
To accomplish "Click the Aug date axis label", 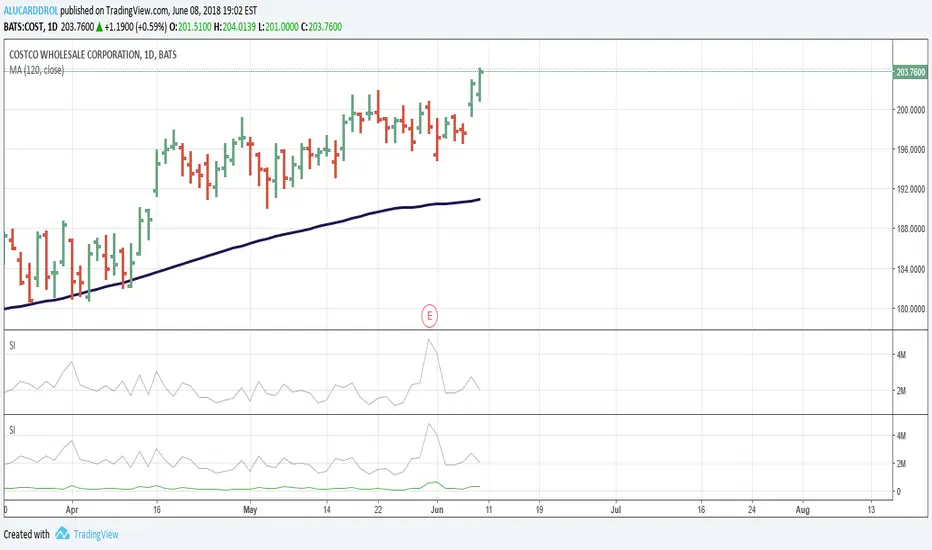I will click(x=802, y=510).
